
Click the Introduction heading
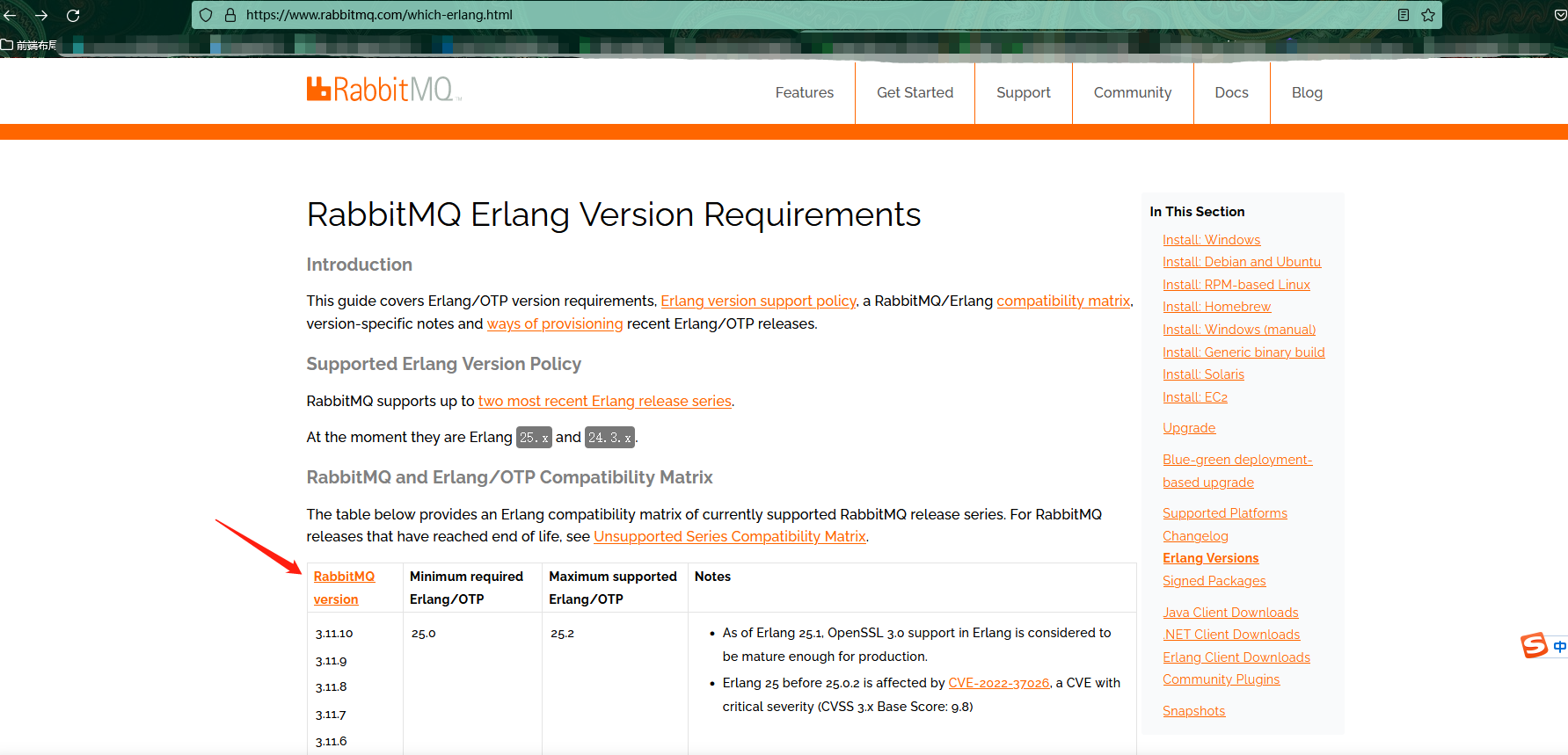(359, 265)
